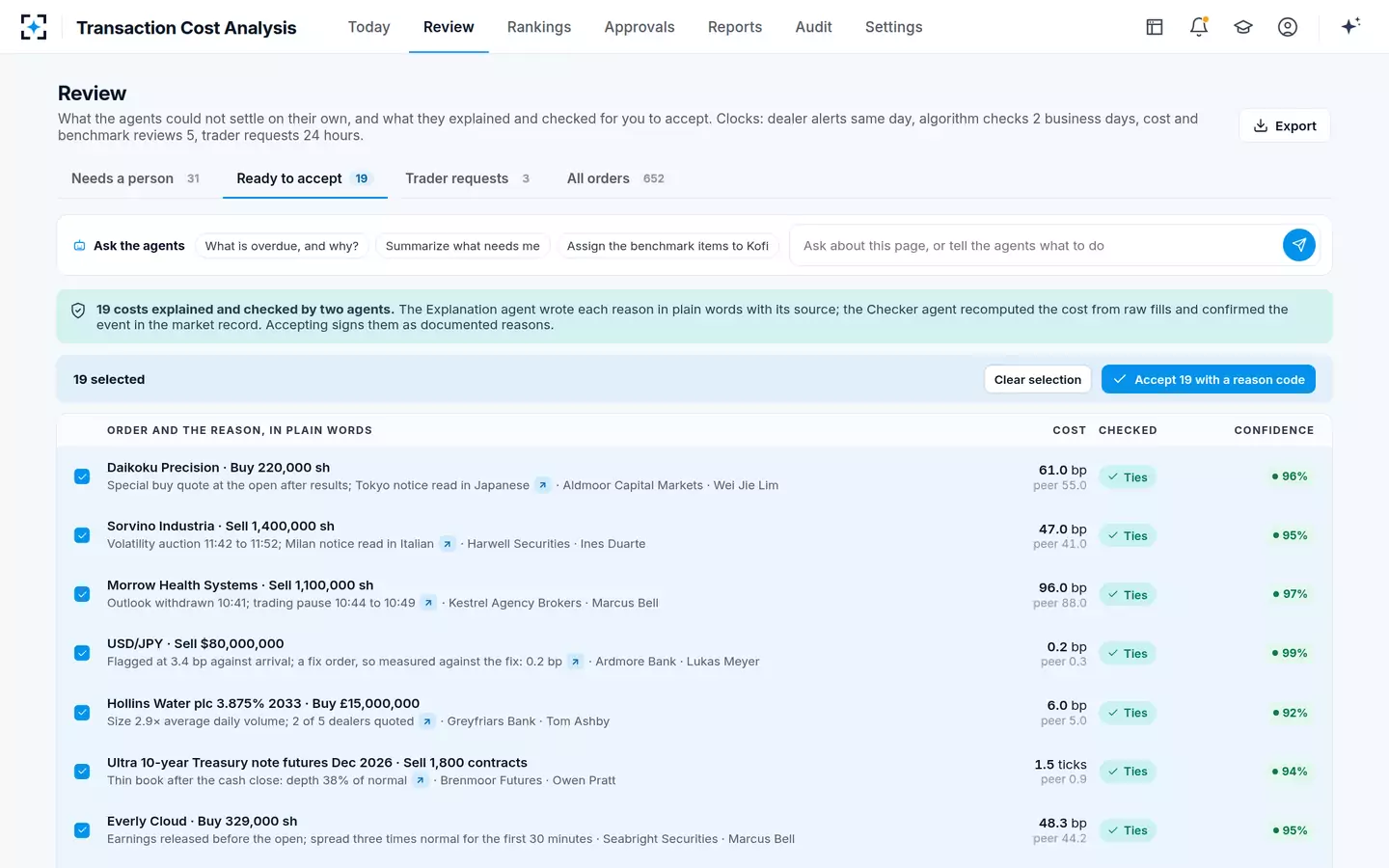Click the Confidence column header
Viewport: 1389px width, 868px height.
click(1274, 430)
